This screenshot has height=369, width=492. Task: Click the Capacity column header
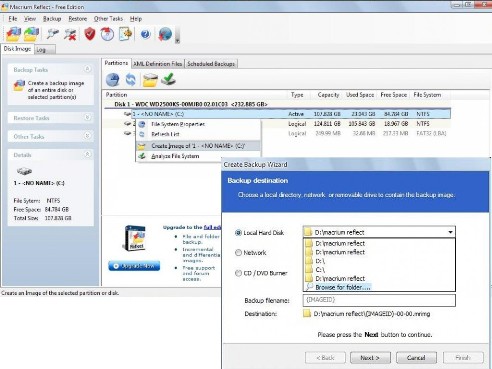(x=328, y=95)
